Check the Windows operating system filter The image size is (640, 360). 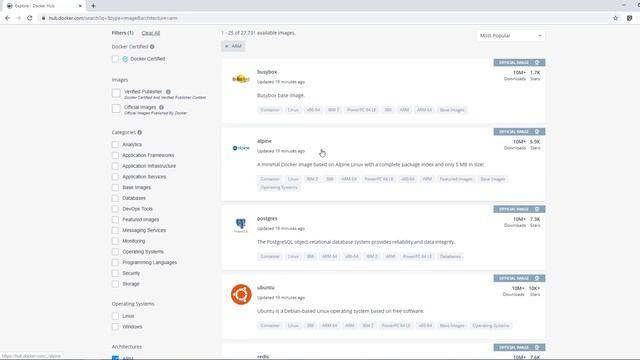click(116, 327)
